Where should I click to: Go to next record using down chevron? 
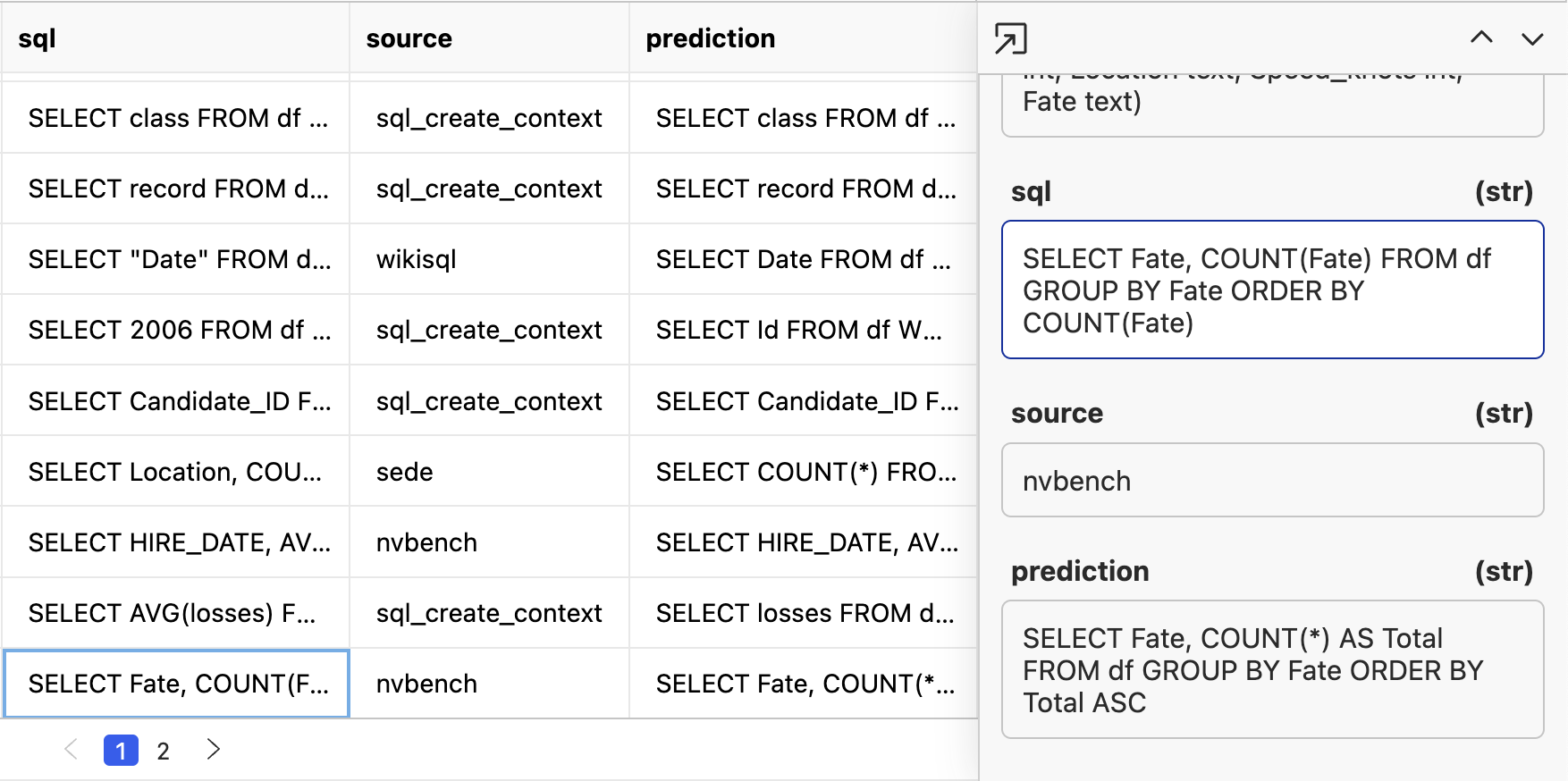click(1532, 38)
